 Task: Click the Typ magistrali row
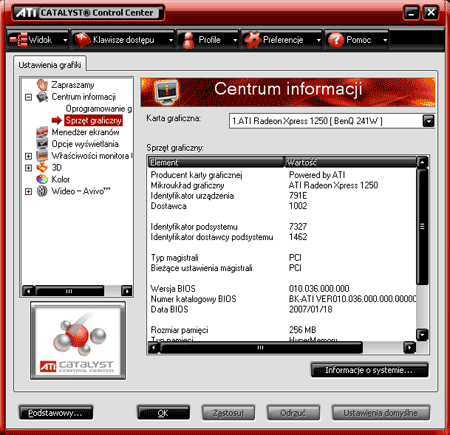[x=282, y=257]
